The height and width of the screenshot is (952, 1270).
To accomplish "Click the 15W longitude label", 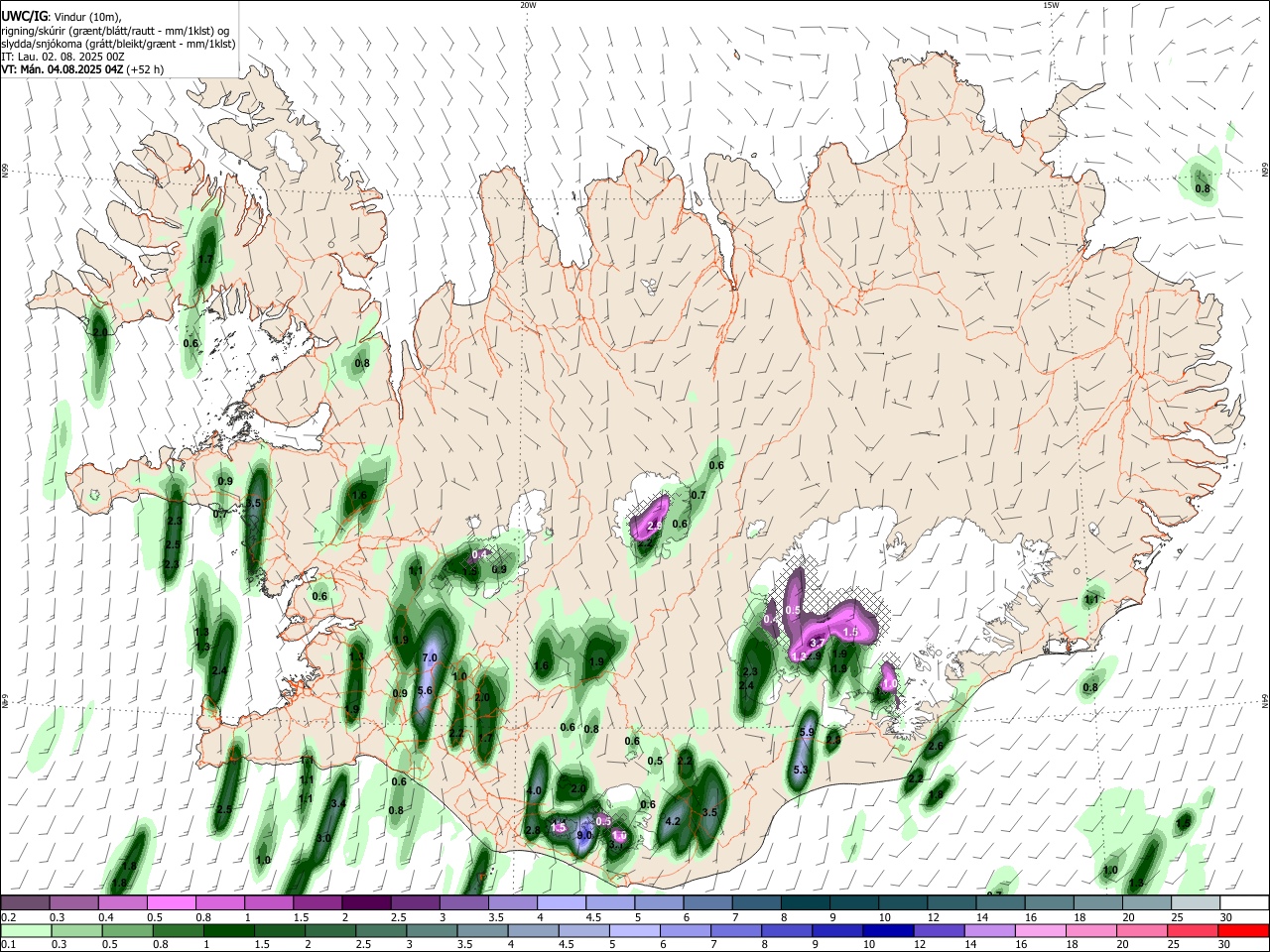I will (1051, 5).
